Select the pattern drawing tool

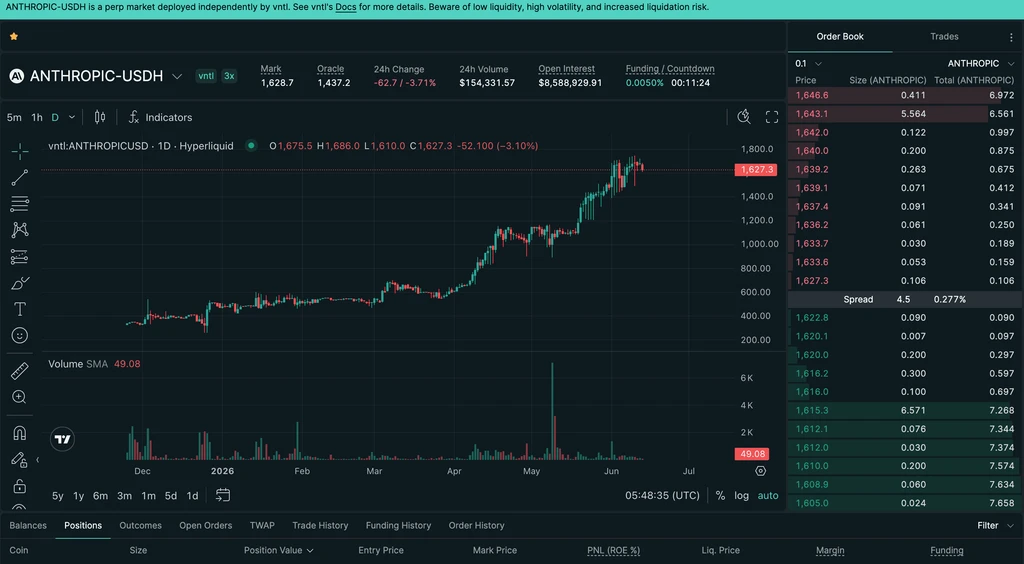pos(20,230)
